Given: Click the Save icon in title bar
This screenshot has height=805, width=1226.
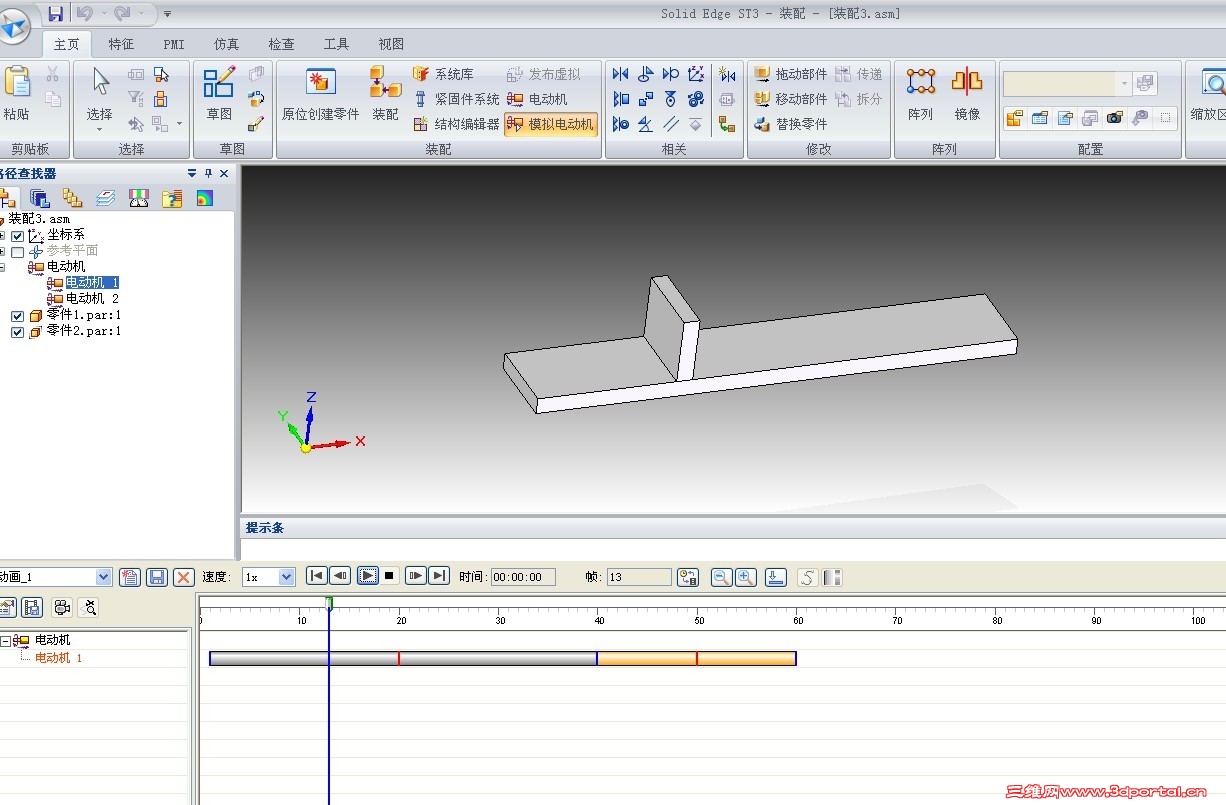Looking at the screenshot, I should [x=56, y=13].
